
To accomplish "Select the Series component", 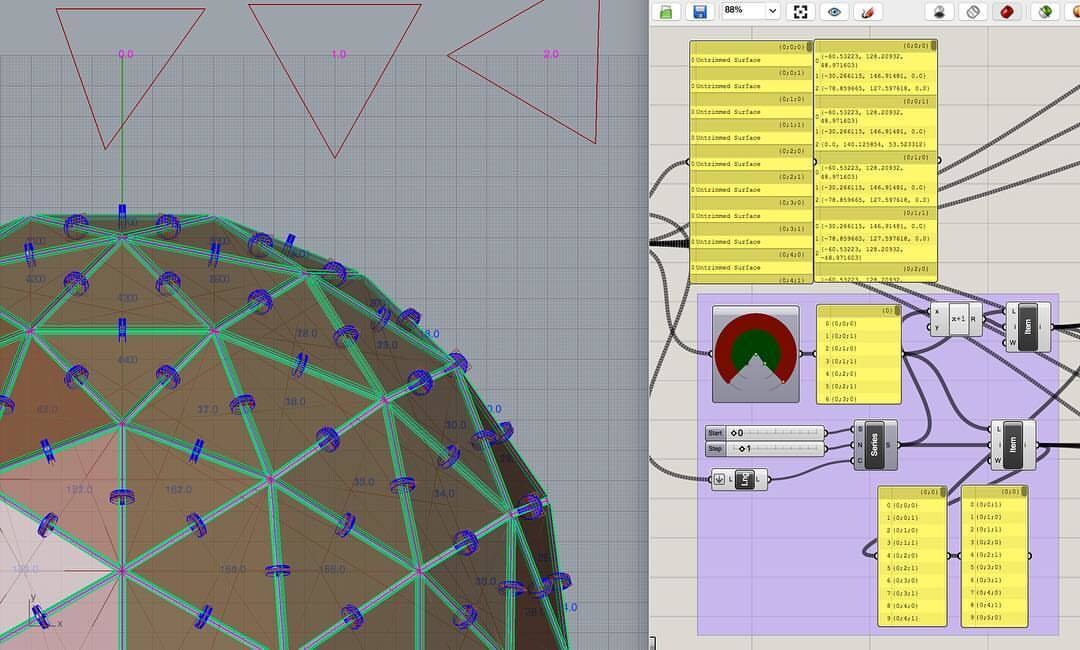I will coord(875,445).
